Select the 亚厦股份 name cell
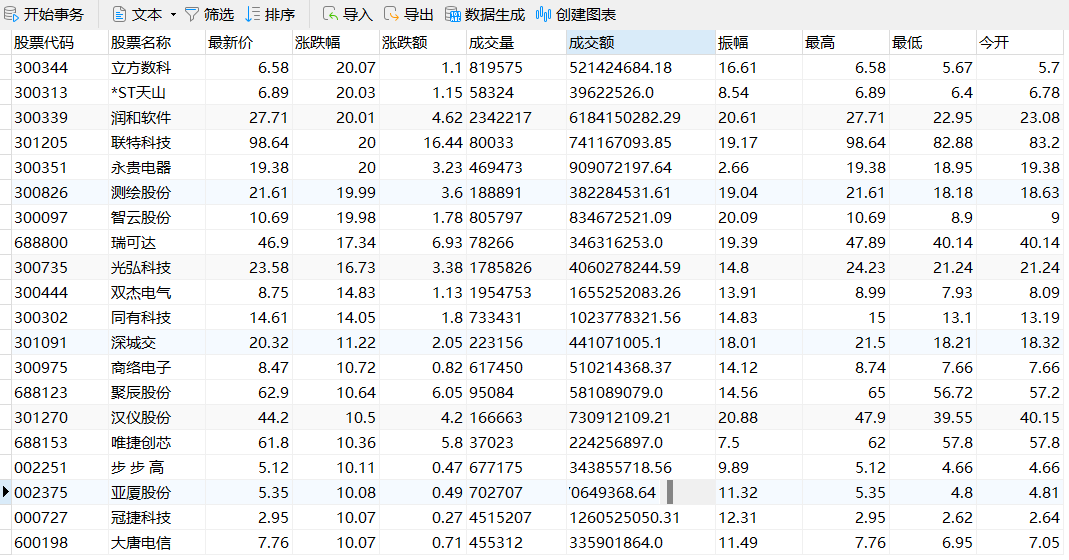Screen dimensions: 1069x560 coord(157,493)
